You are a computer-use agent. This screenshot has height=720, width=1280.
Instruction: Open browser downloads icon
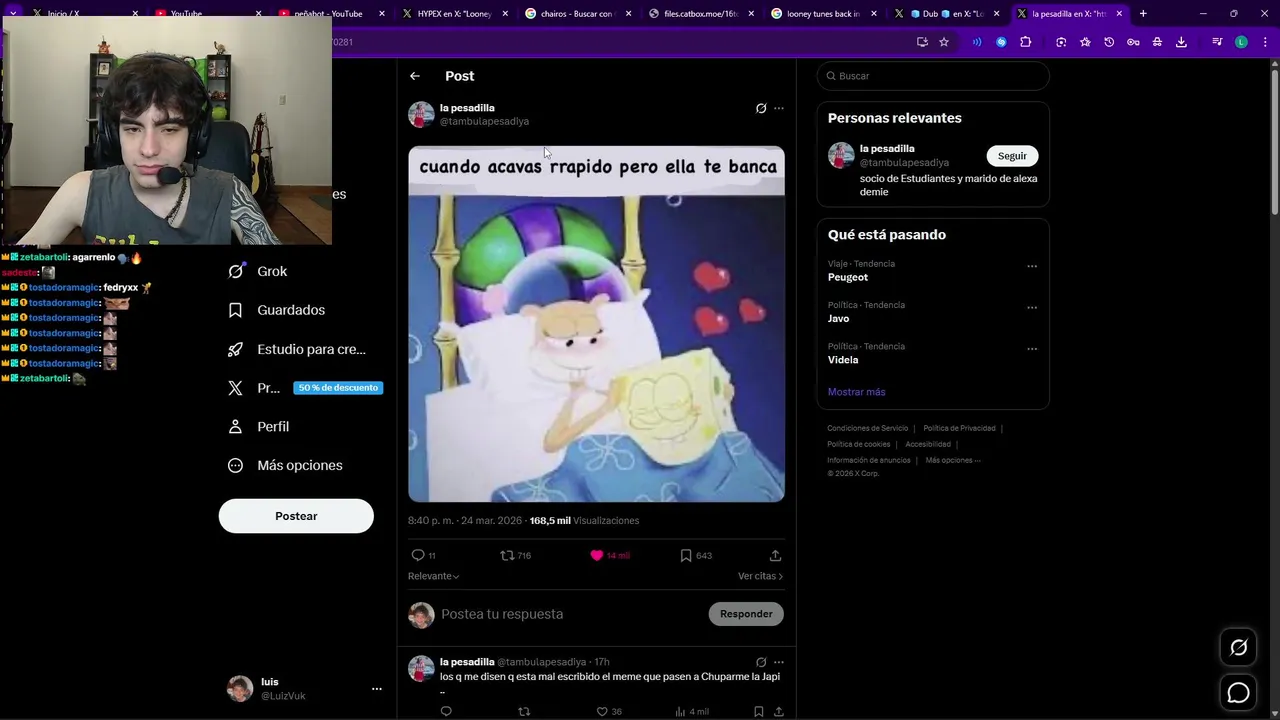coord(1181,42)
